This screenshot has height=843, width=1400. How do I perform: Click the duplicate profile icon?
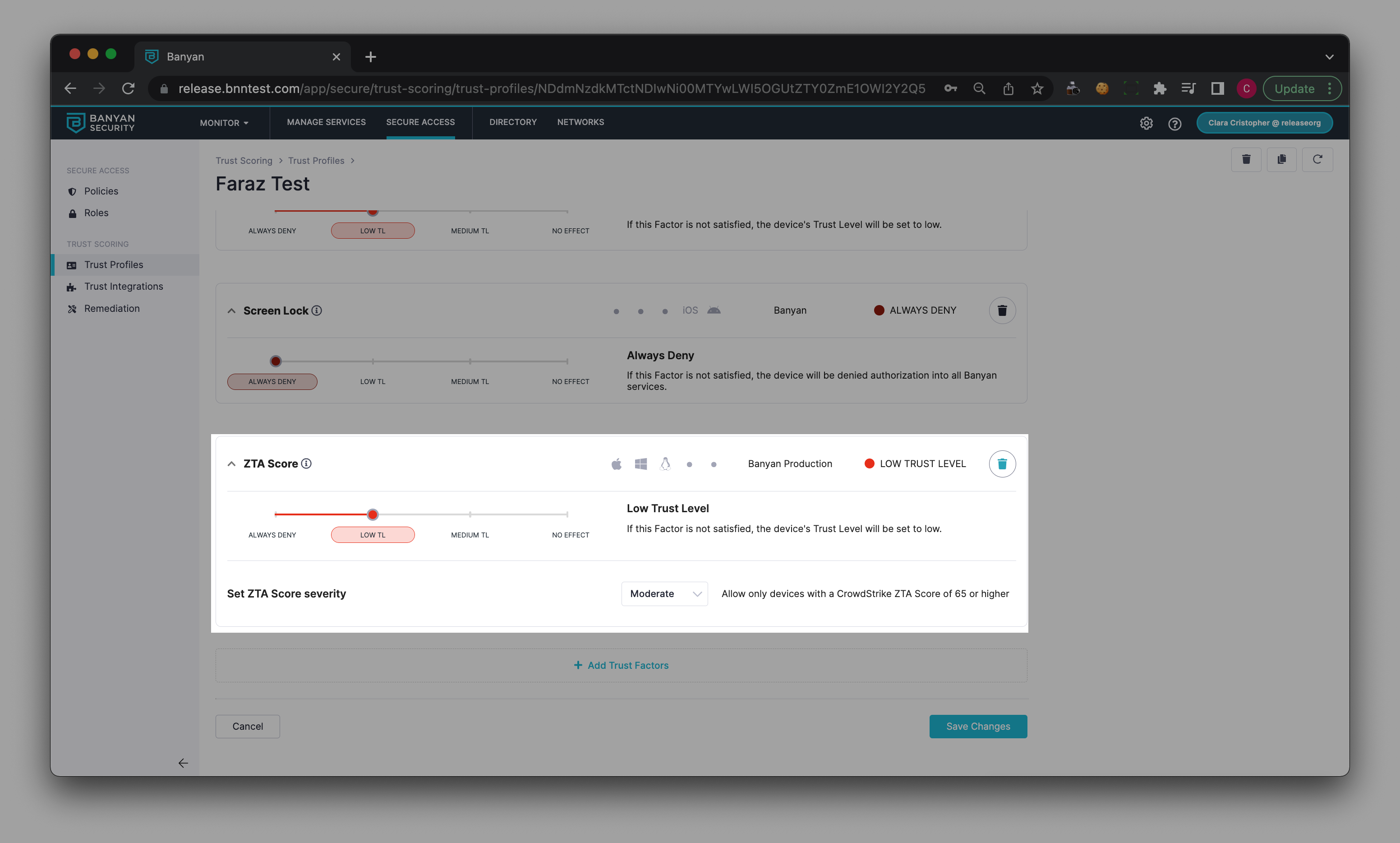click(1281, 160)
